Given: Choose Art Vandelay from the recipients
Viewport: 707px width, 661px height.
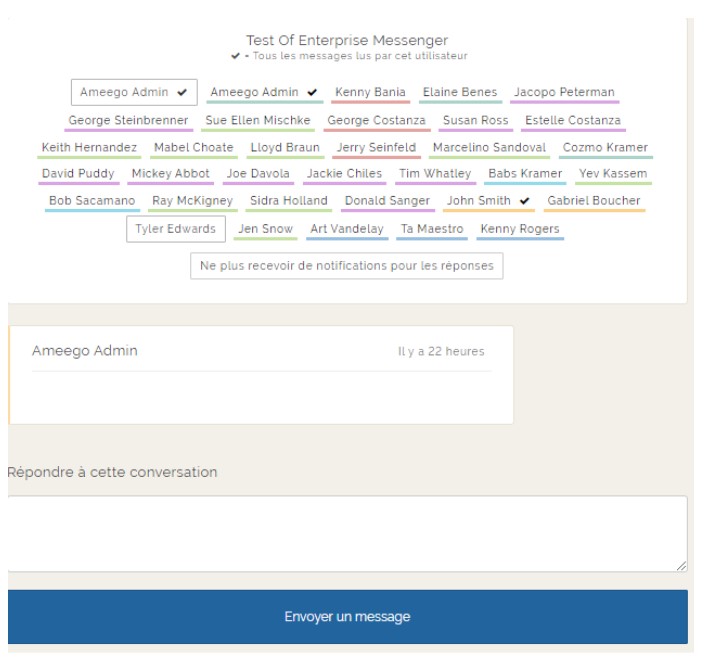Looking at the screenshot, I should click(347, 229).
